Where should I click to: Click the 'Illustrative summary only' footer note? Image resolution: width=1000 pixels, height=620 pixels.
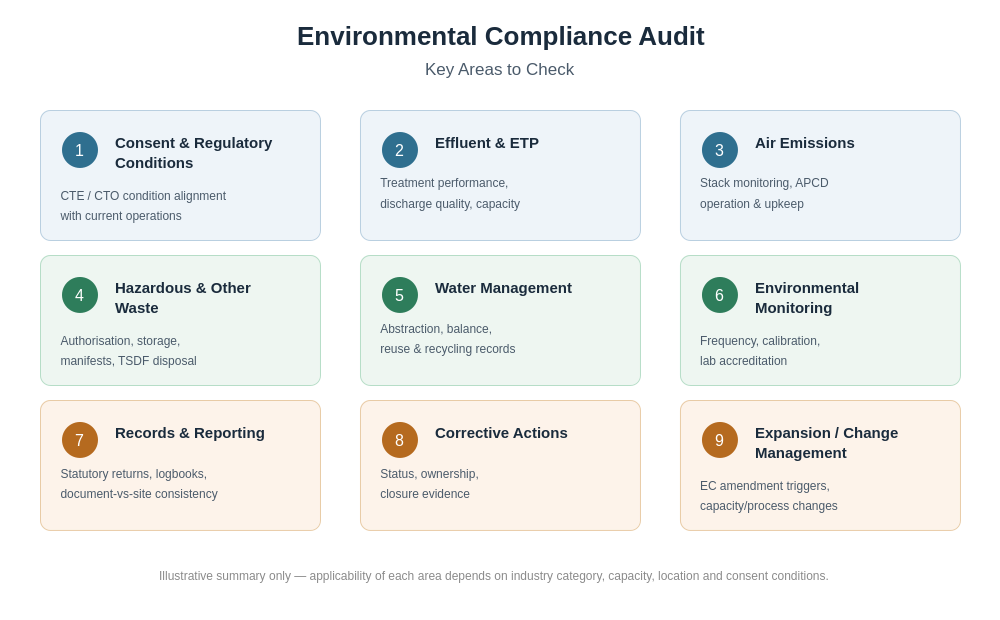point(494,575)
